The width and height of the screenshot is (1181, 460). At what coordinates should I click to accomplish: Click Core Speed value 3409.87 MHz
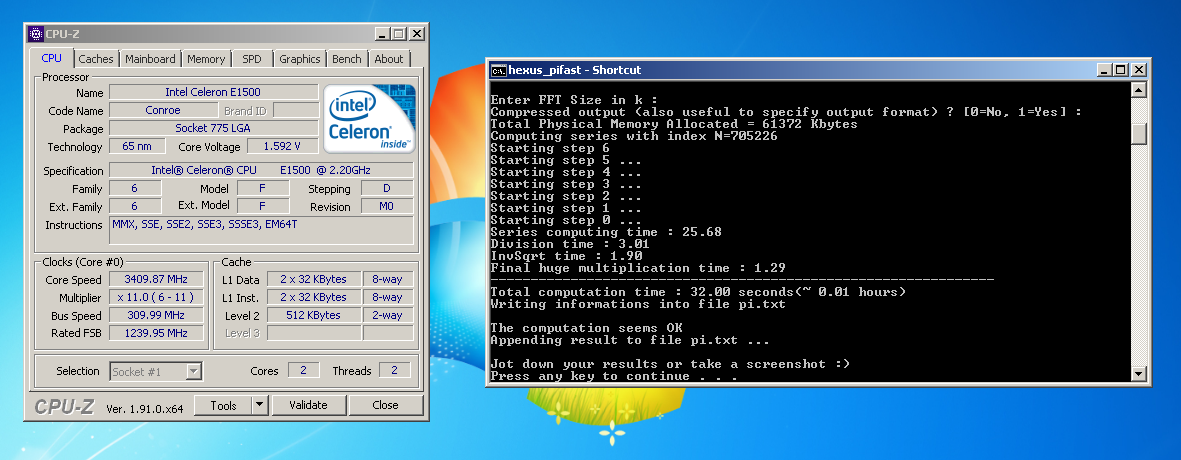[157, 279]
